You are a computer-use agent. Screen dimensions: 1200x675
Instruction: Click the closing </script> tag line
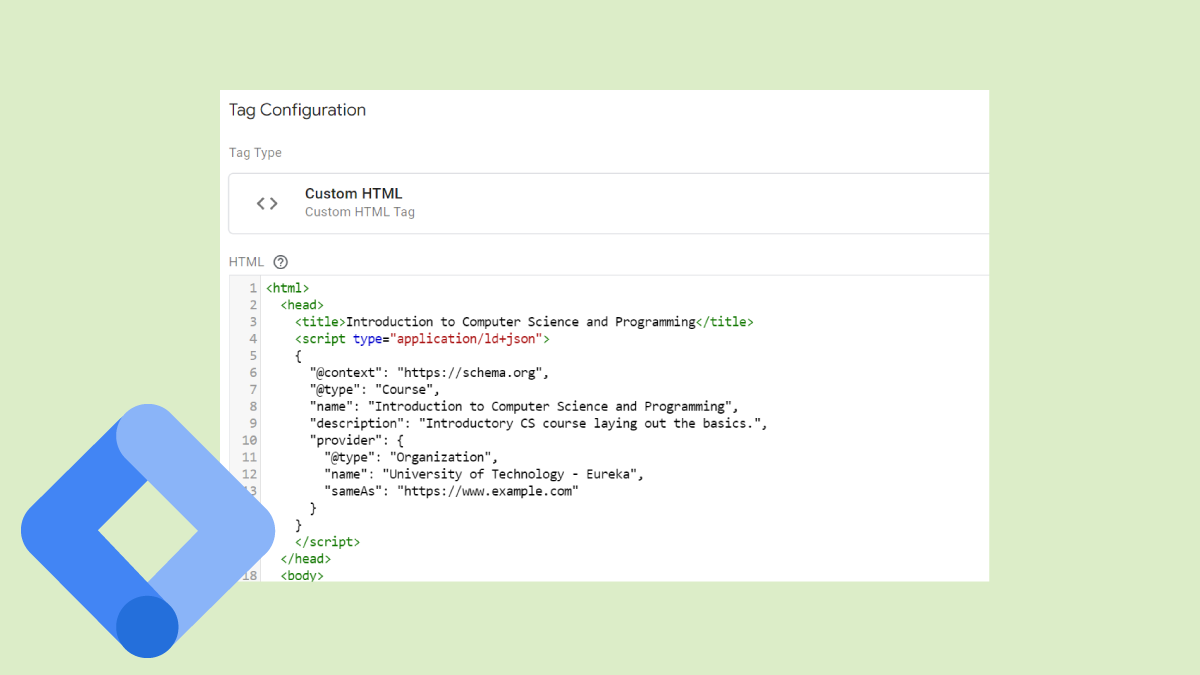click(327, 542)
